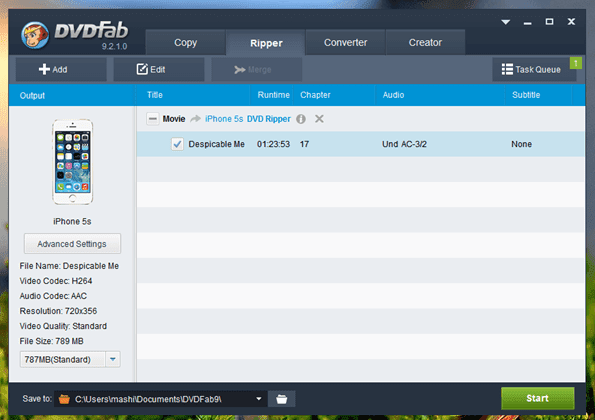
Task: Click the Edit button
Action: point(159,69)
